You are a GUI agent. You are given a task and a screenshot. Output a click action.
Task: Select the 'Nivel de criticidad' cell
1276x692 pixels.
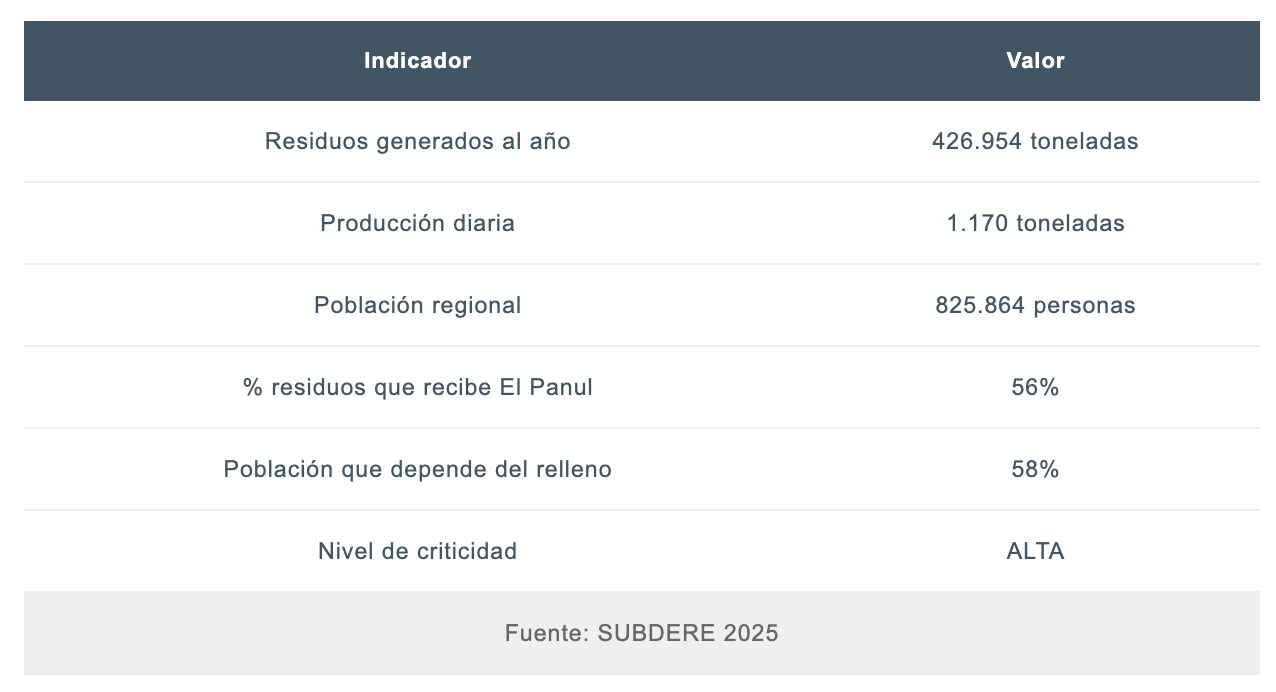pyautogui.click(x=417, y=552)
